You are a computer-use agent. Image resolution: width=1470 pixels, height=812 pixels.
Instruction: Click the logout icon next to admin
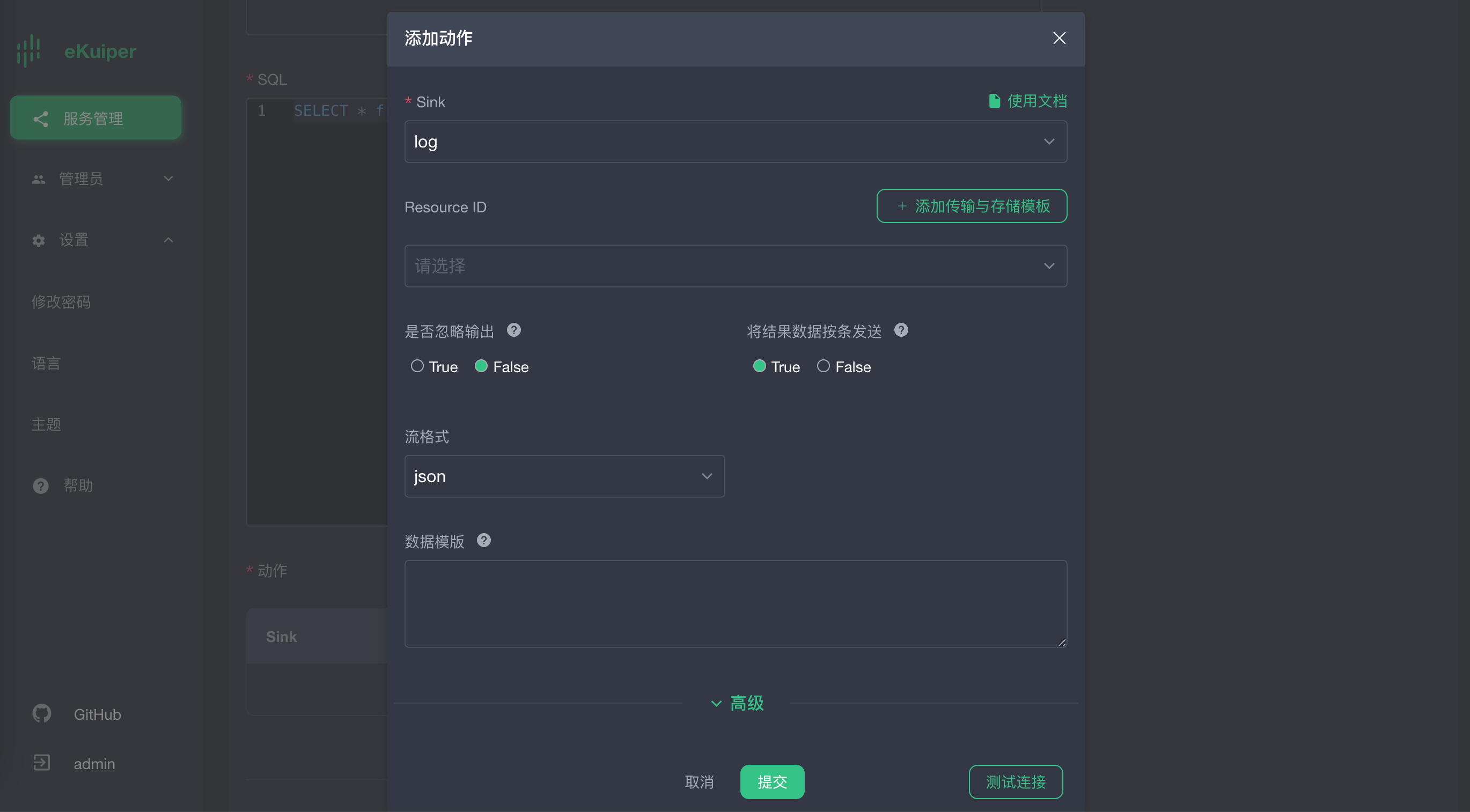[42, 763]
